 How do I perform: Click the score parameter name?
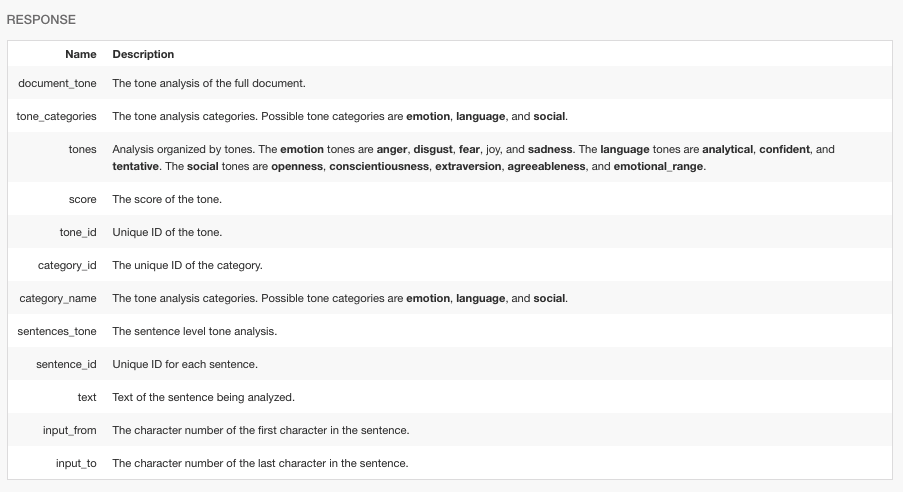pos(82,199)
